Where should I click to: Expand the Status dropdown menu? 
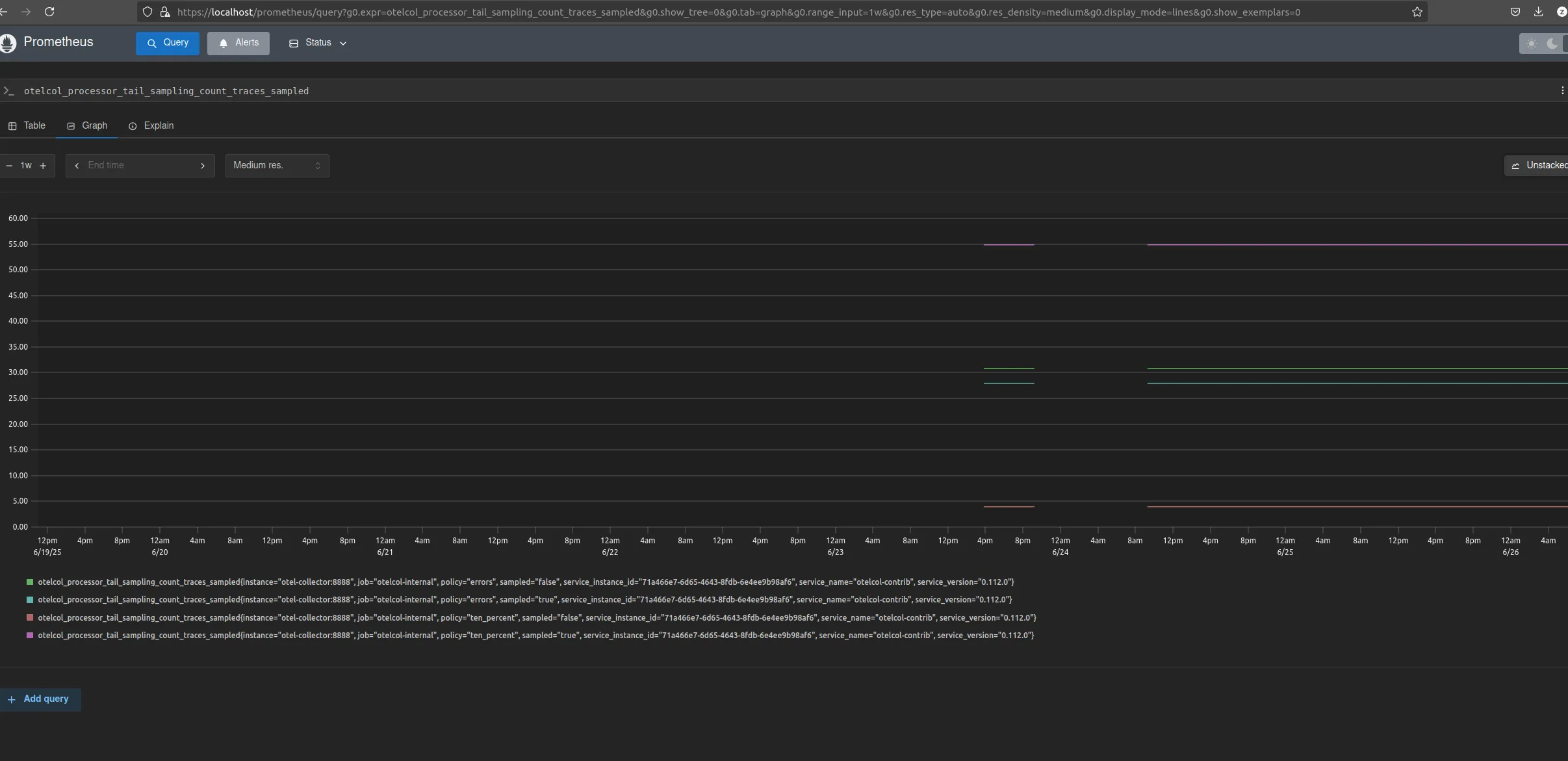[x=318, y=43]
